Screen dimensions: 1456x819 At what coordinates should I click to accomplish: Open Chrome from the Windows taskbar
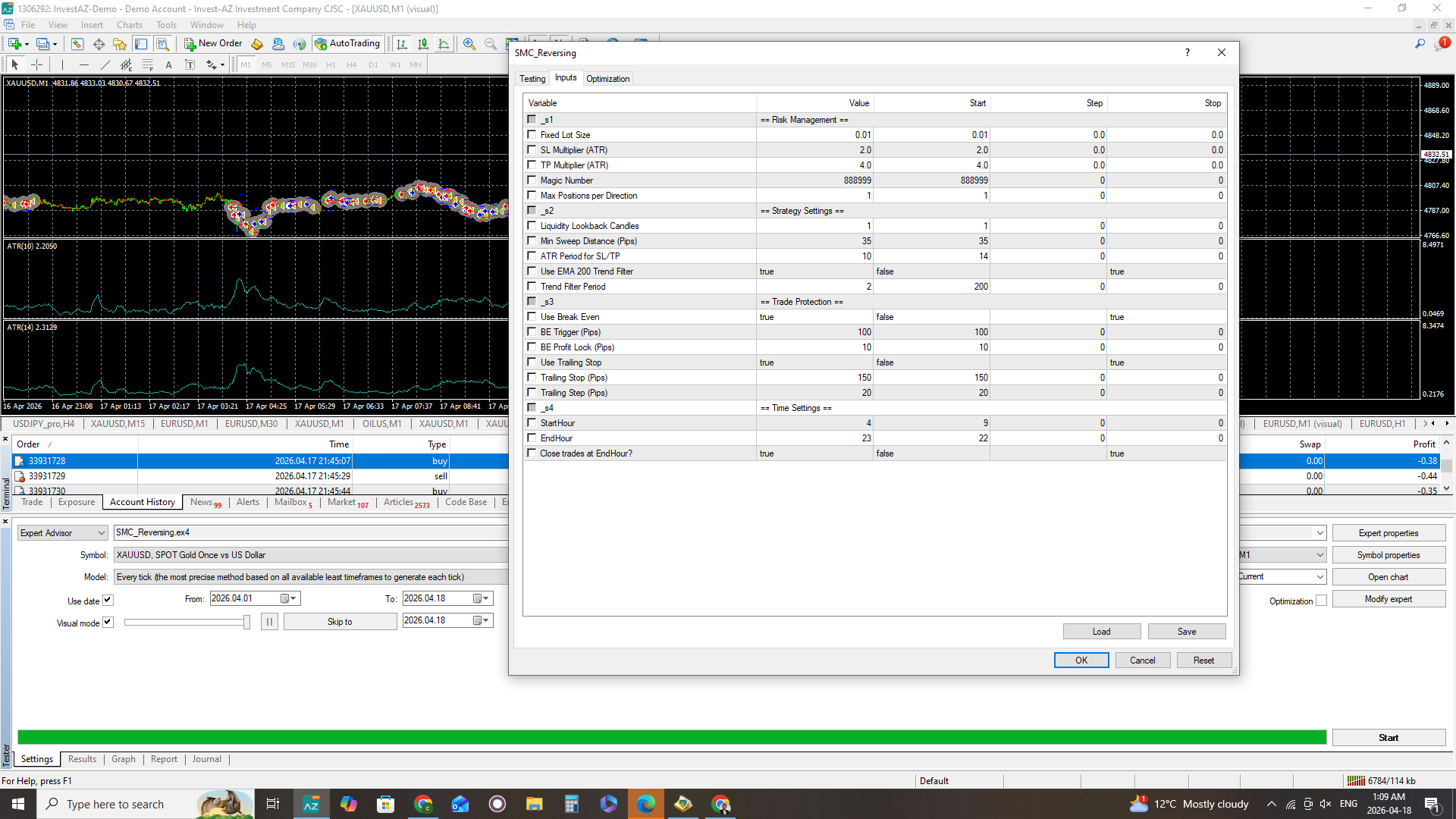(423, 804)
